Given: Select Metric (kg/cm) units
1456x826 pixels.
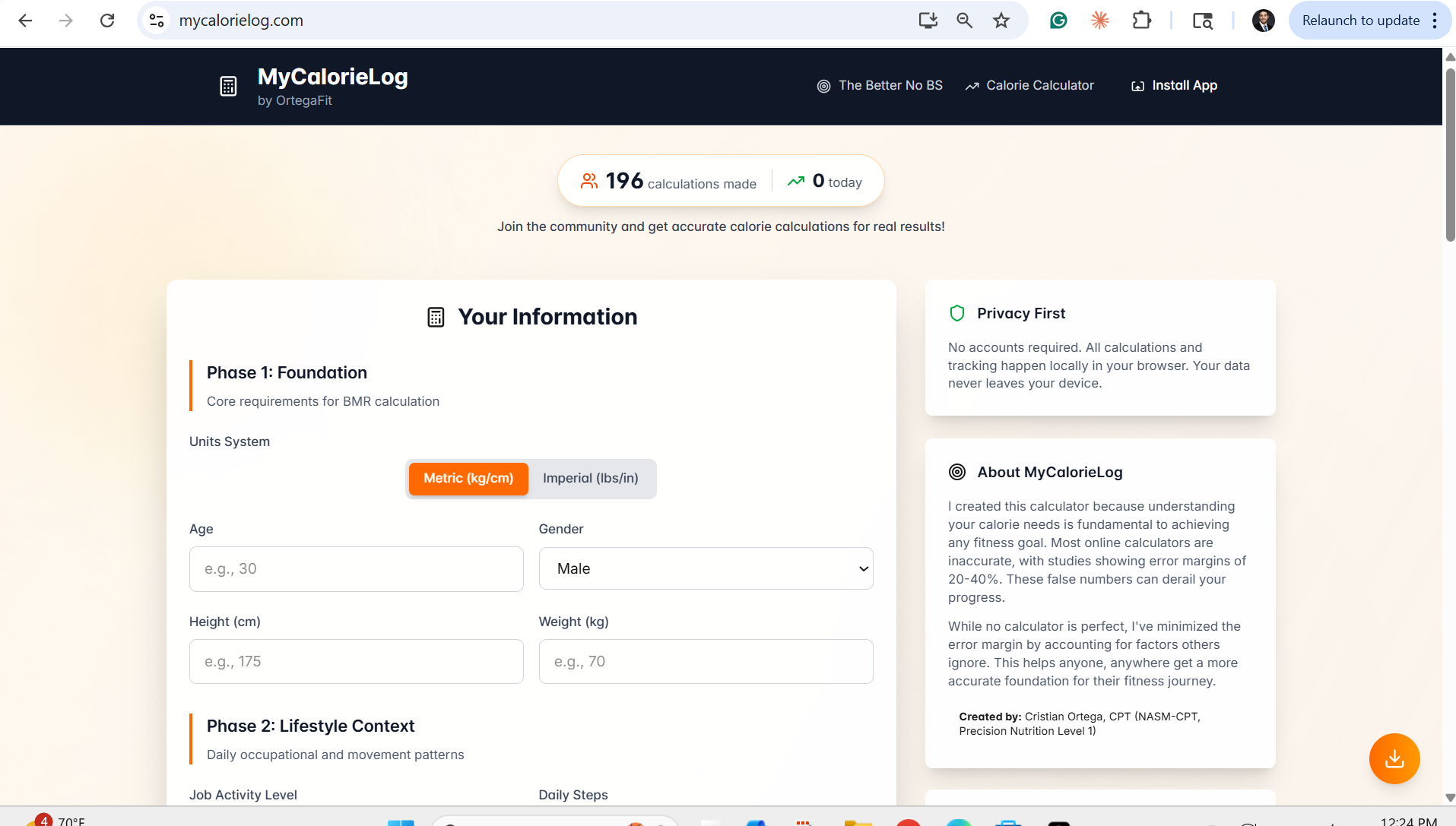Looking at the screenshot, I should (468, 479).
